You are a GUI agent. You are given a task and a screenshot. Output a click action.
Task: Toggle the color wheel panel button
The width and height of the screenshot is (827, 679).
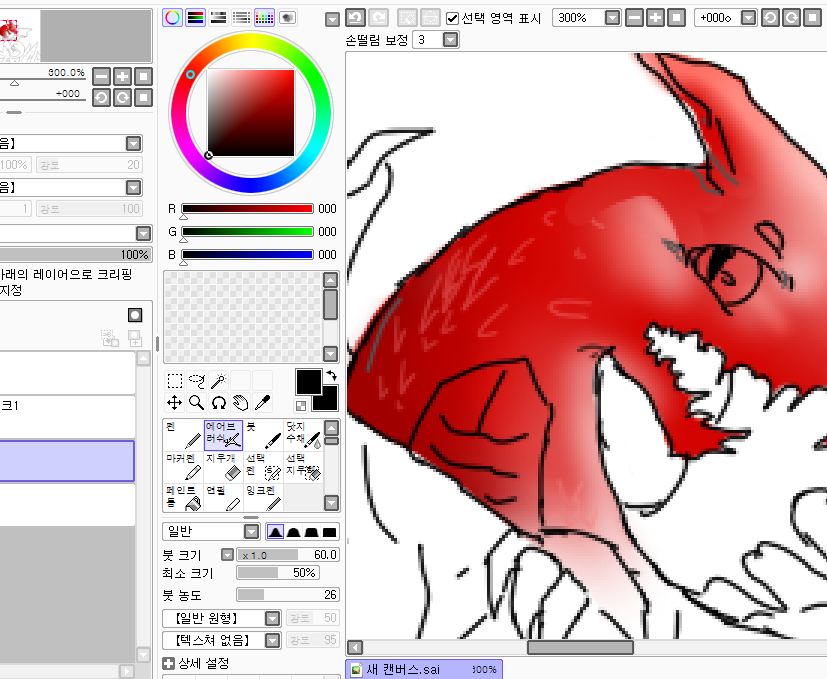[173, 17]
